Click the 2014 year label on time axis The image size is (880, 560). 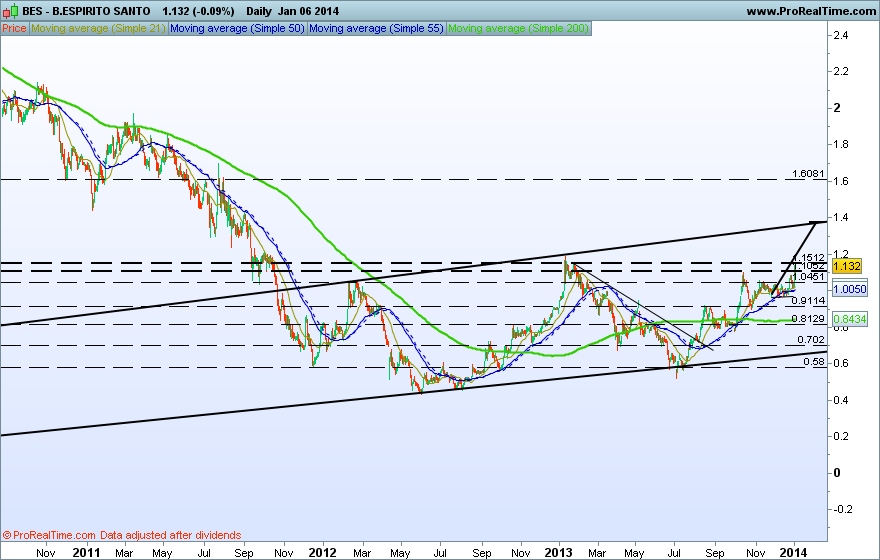pyautogui.click(x=794, y=553)
